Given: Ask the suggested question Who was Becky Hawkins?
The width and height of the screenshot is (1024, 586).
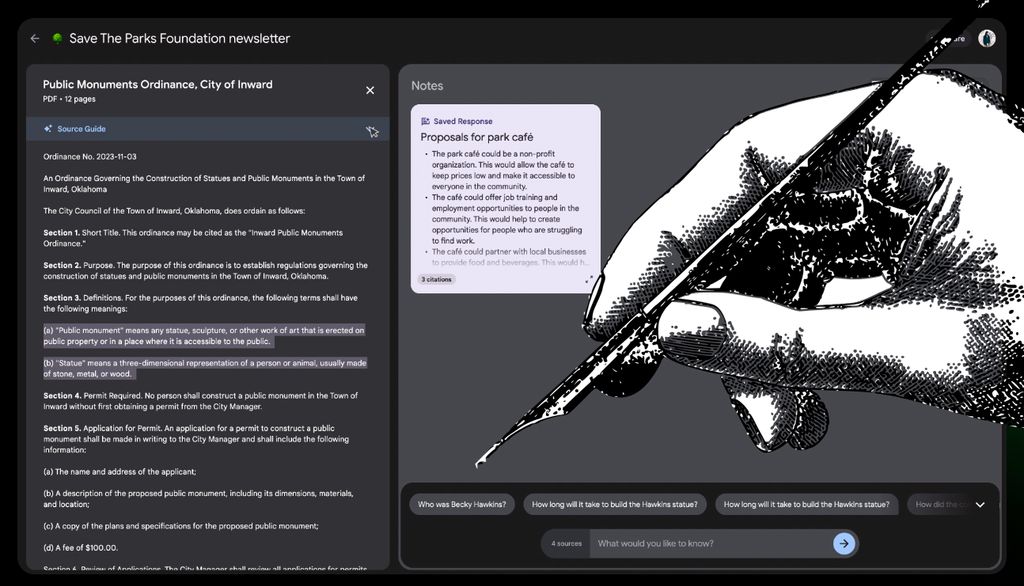Looking at the screenshot, I should pyautogui.click(x=461, y=504).
